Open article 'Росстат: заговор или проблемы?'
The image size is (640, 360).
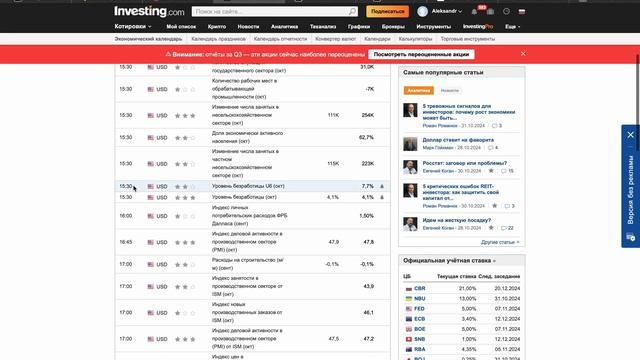pos(464,163)
